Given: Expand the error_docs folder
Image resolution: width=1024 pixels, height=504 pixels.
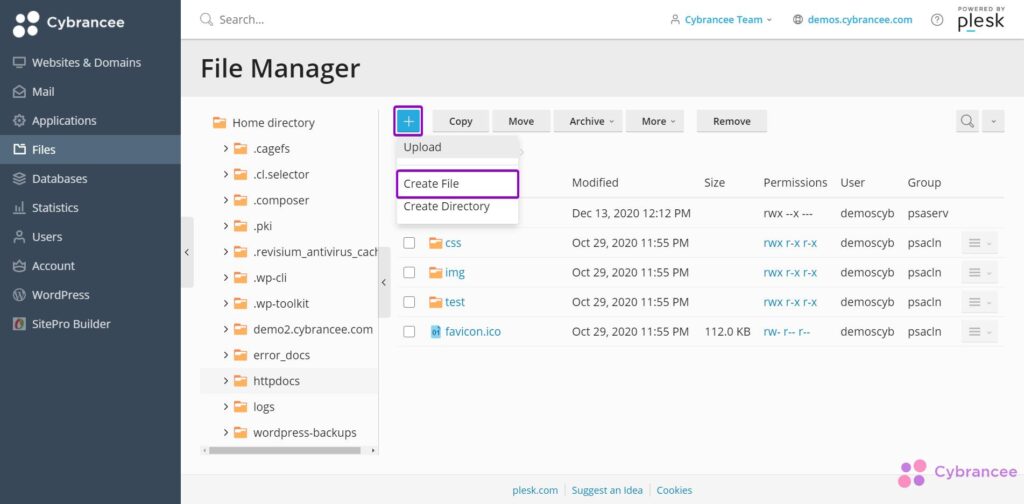Looking at the screenshot, I should [226, 355].
